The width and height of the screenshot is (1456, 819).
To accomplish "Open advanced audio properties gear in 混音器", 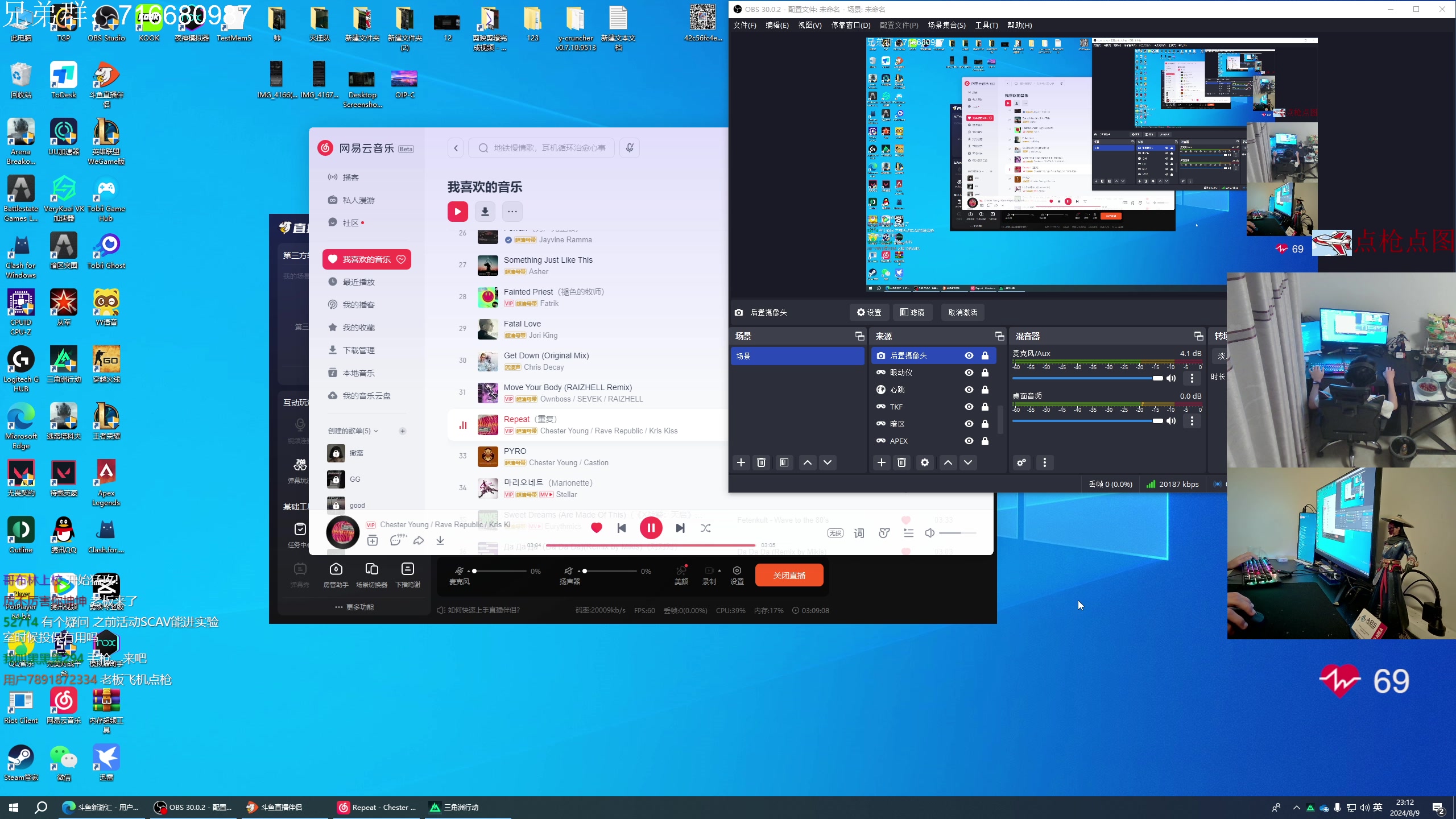I will coord(1021,462).
